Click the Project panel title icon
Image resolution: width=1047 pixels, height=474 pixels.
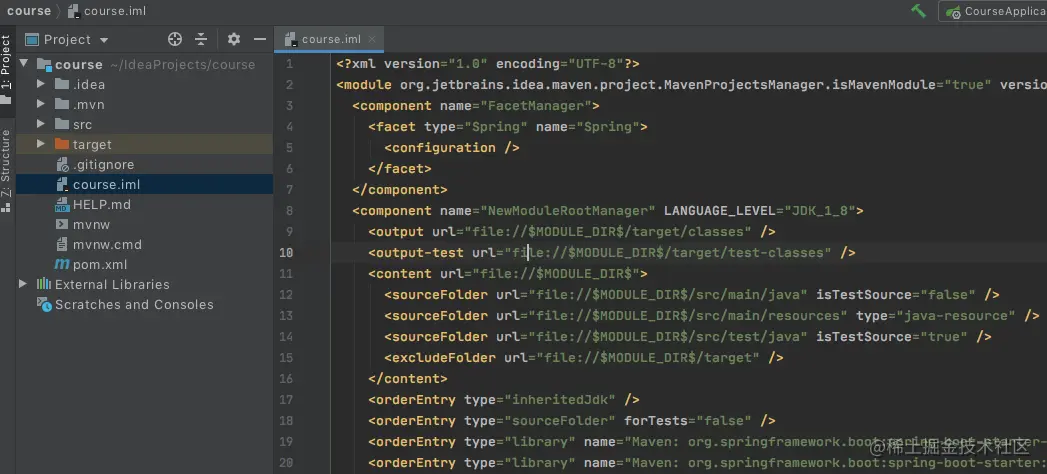click(31, 39)
